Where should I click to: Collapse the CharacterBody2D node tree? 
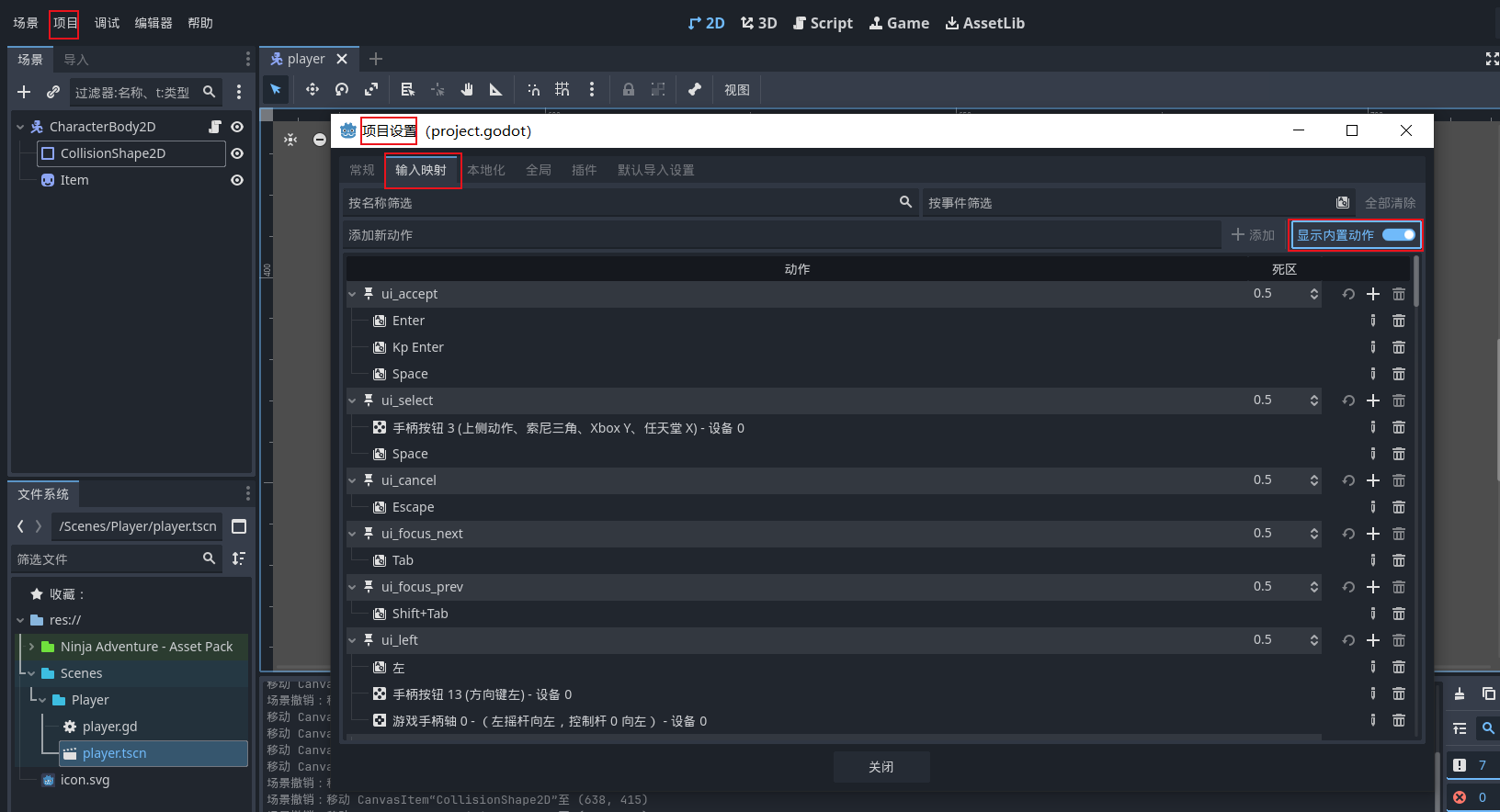pos(20,127)
